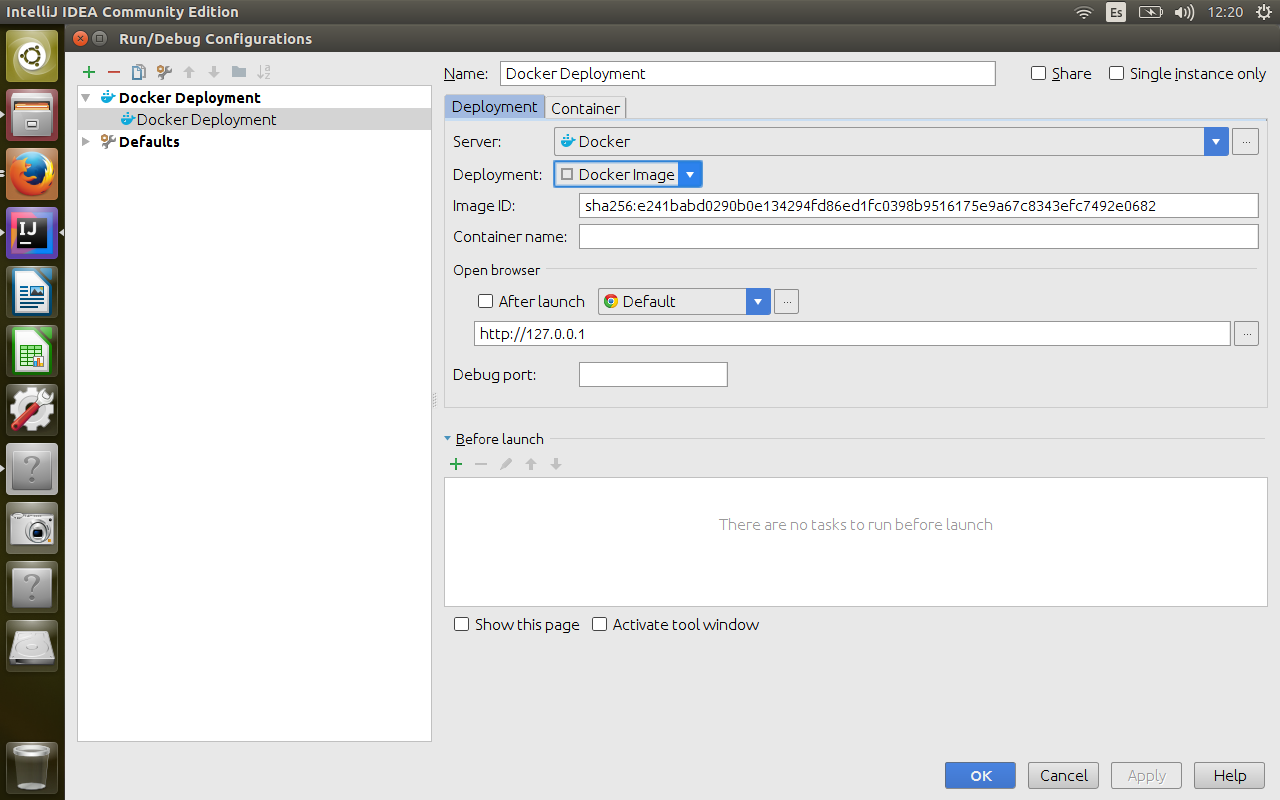Open System Settings from dock

[x=32, y=410]
